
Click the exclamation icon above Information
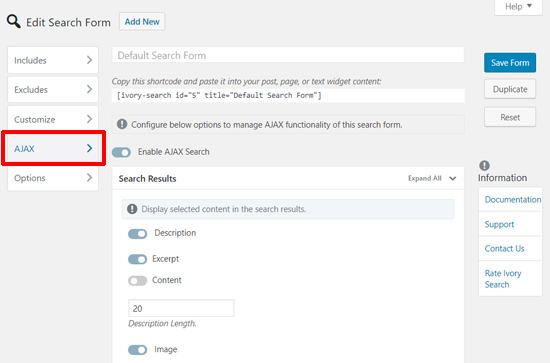(x=484, y=166)
